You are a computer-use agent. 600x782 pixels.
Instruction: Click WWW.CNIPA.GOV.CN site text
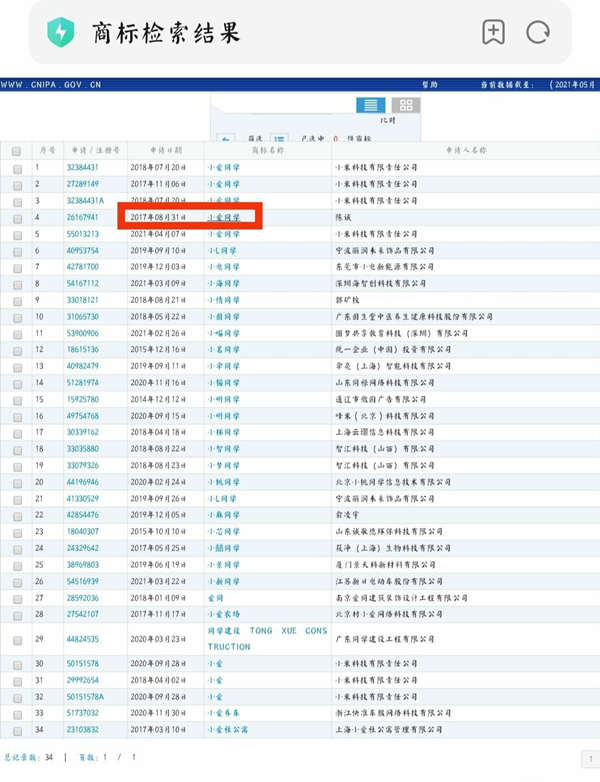(51, 85)
